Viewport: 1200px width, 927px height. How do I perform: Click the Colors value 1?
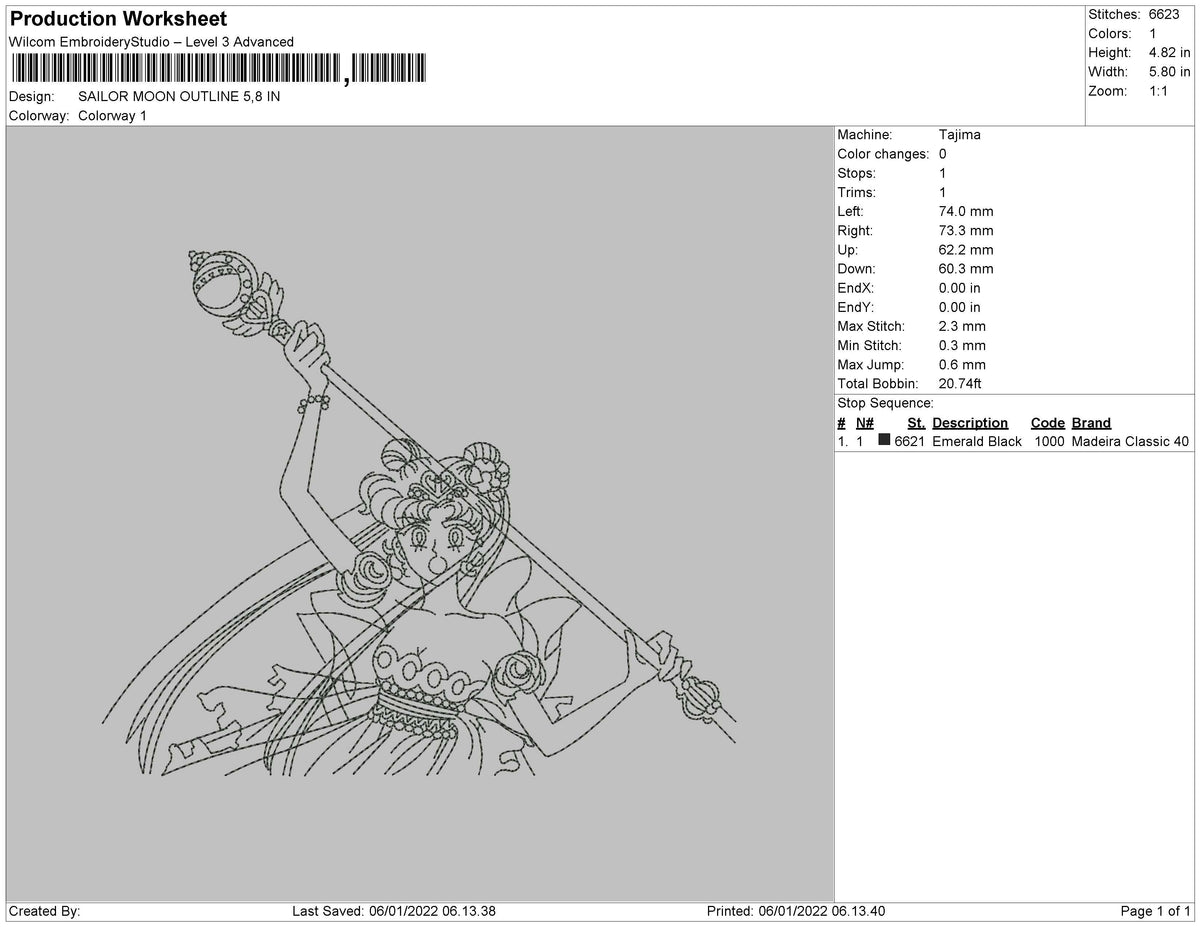[x=1153, y=33]
